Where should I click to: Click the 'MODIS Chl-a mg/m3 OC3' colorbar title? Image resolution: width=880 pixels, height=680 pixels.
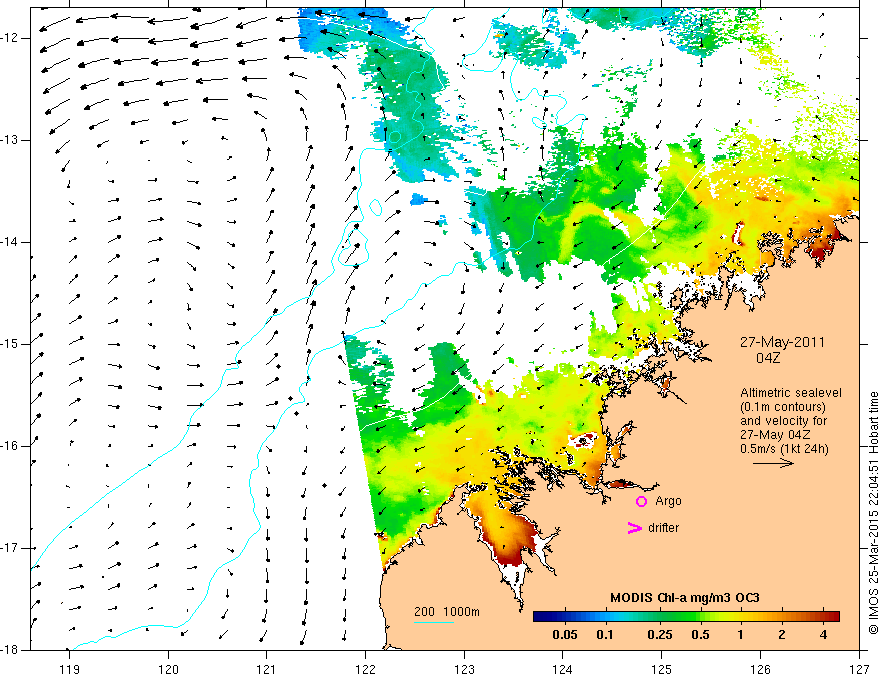(x=685, y=598)
